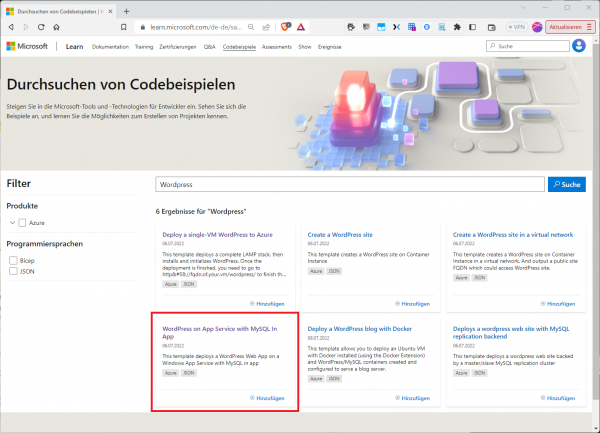
Task: Check the JSON language checkbox
Action: [13, 271]
